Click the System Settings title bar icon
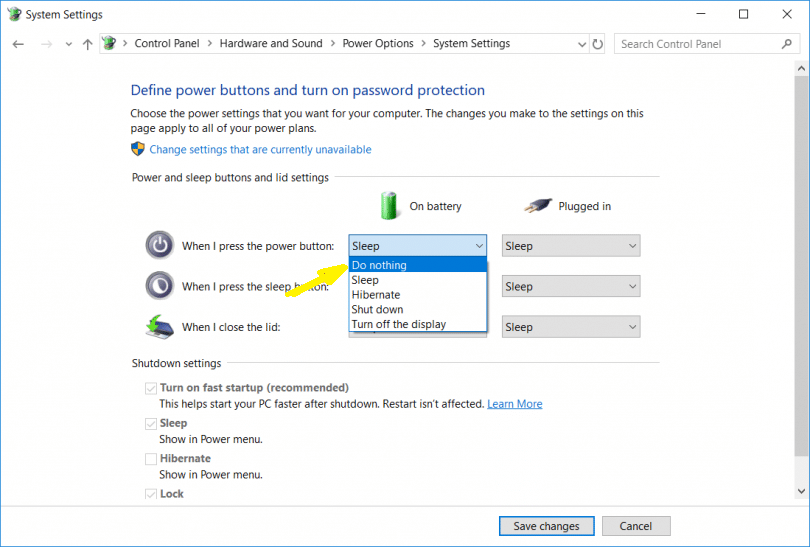810x547 pixels. click(14, 14)
